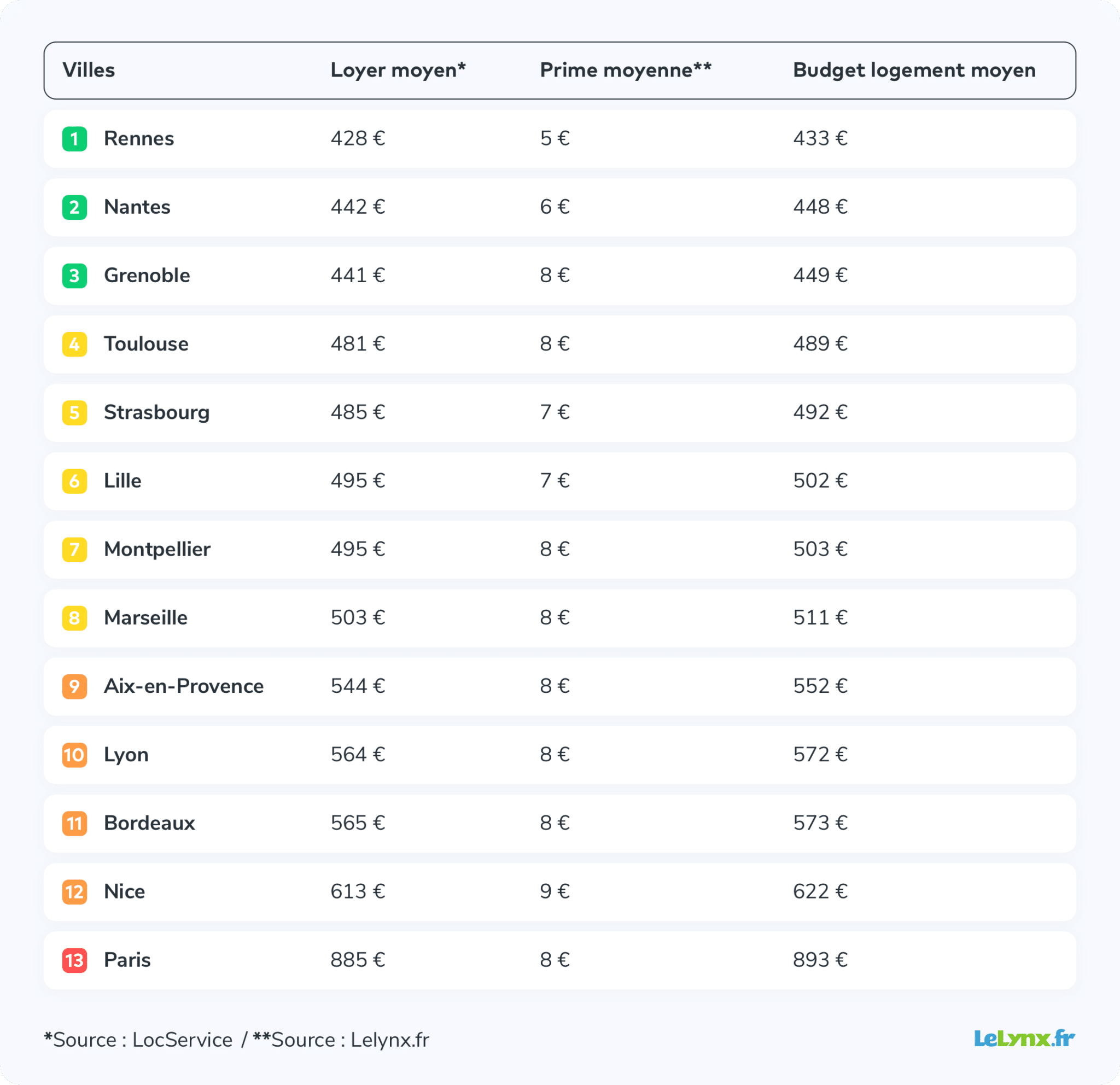Click the Loyer moyen column header
1120x1085 pixels.
point(398,71)
